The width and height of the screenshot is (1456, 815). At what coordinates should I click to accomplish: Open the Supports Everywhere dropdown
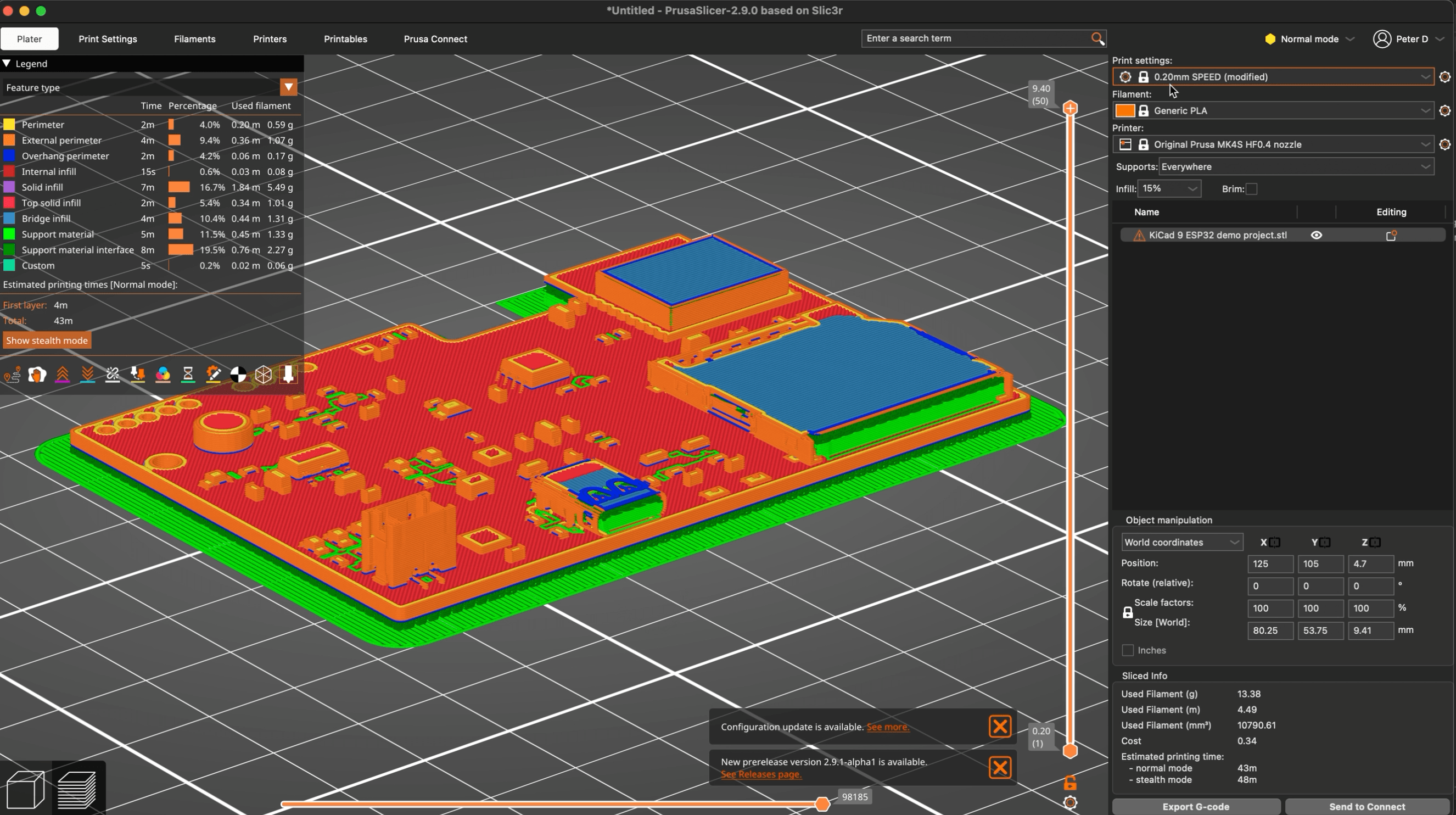(1296, 167)
